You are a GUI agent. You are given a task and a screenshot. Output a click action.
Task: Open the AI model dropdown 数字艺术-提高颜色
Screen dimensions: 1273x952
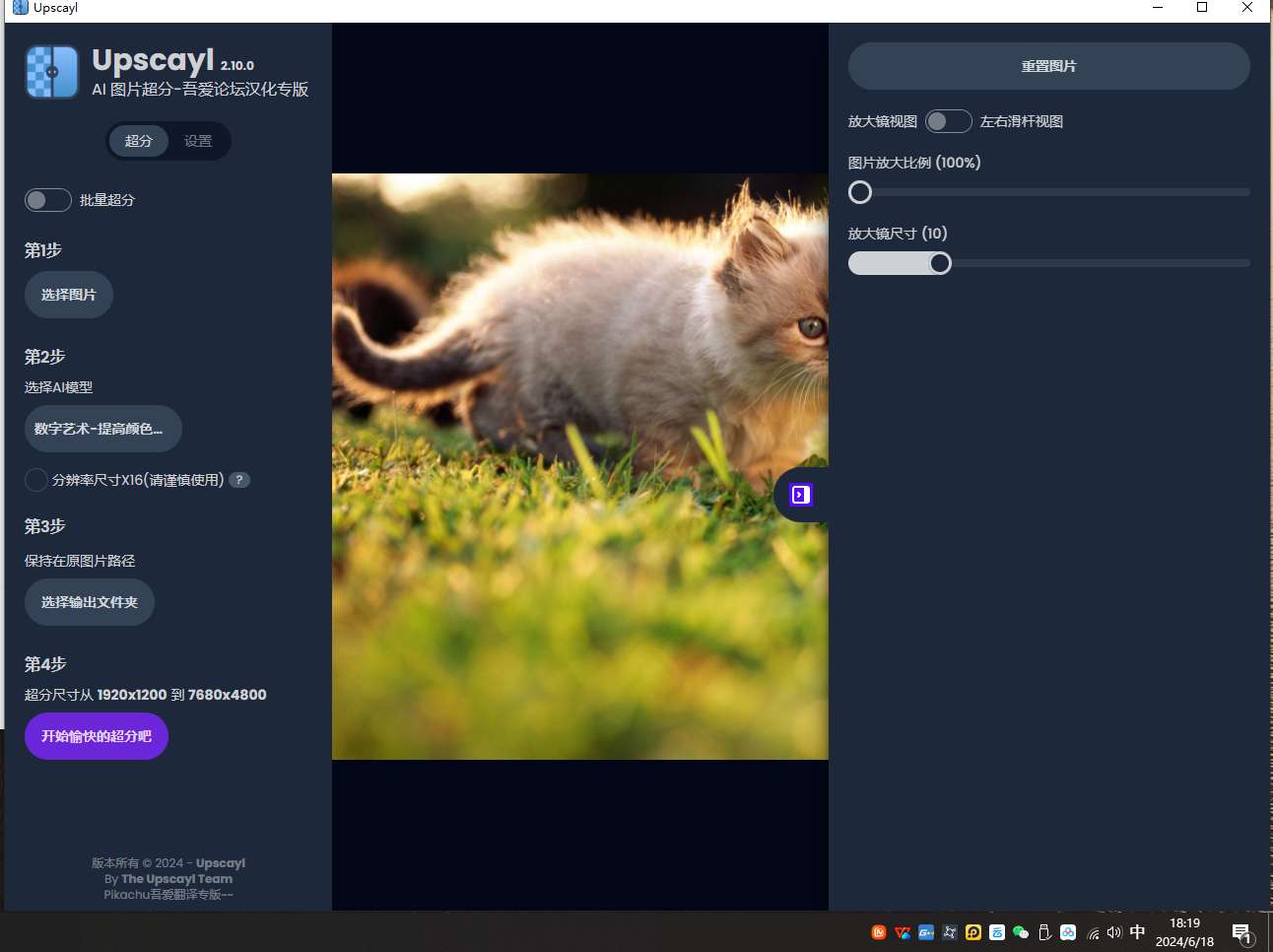tap(102, 429)
